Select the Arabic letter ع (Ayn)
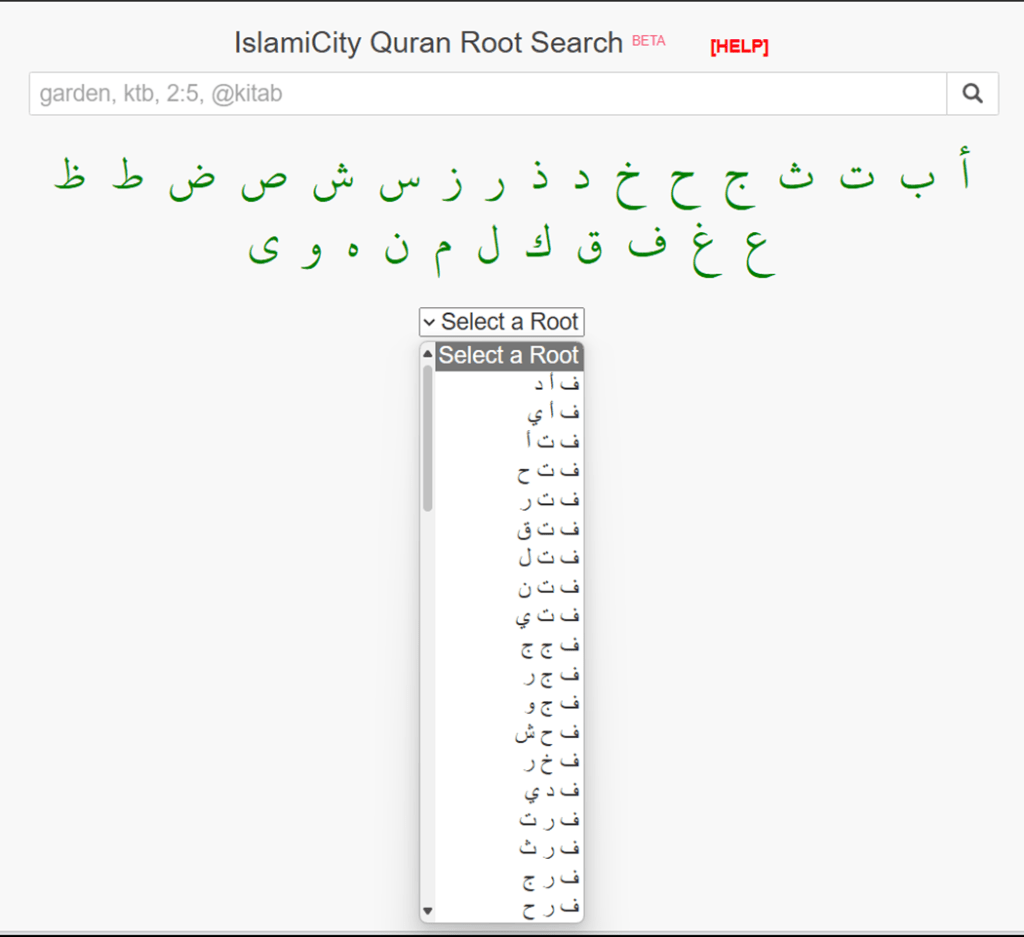The image size is (1024, 937). pyautogui.click(x=760, y=252)
